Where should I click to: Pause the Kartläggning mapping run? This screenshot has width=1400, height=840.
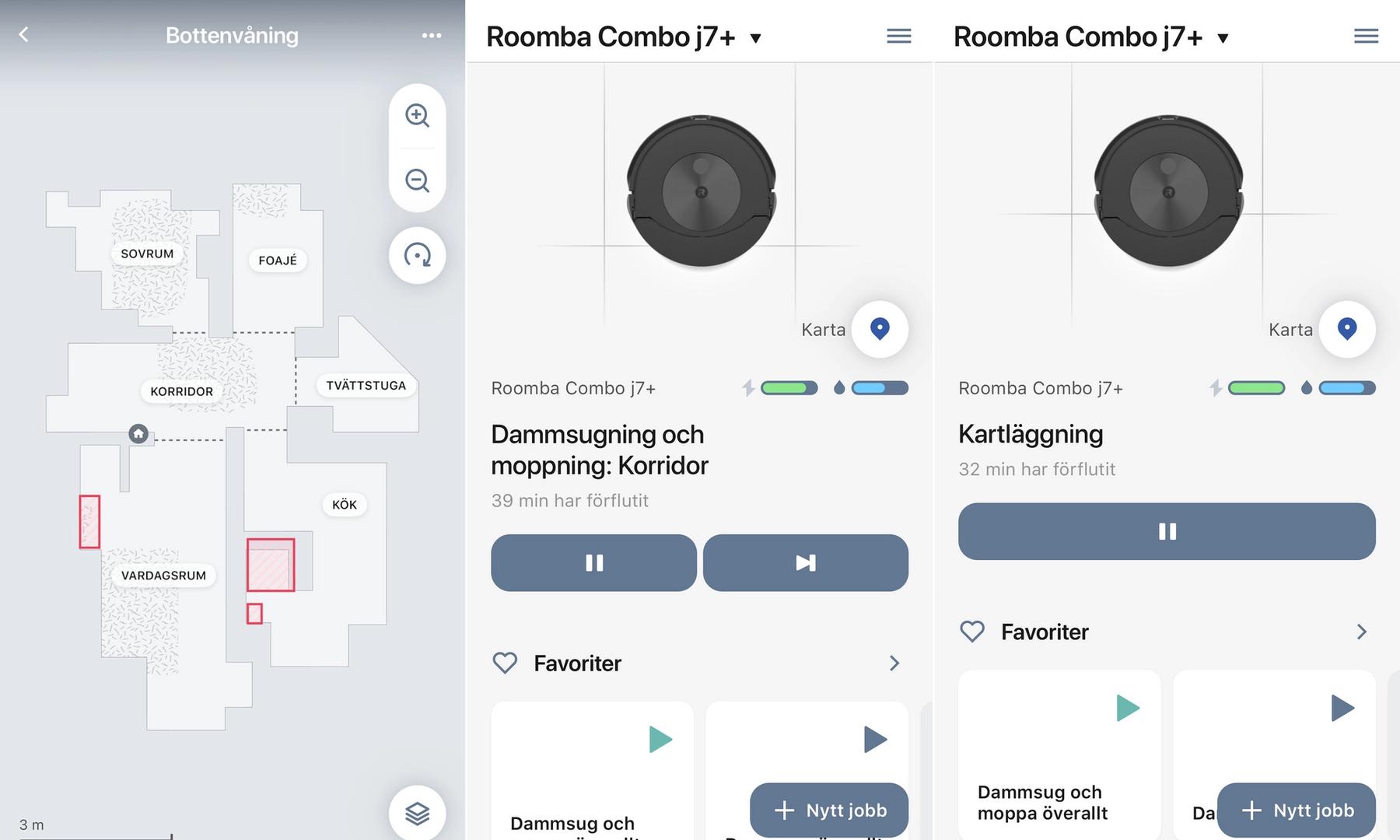tap(1167, 531)
